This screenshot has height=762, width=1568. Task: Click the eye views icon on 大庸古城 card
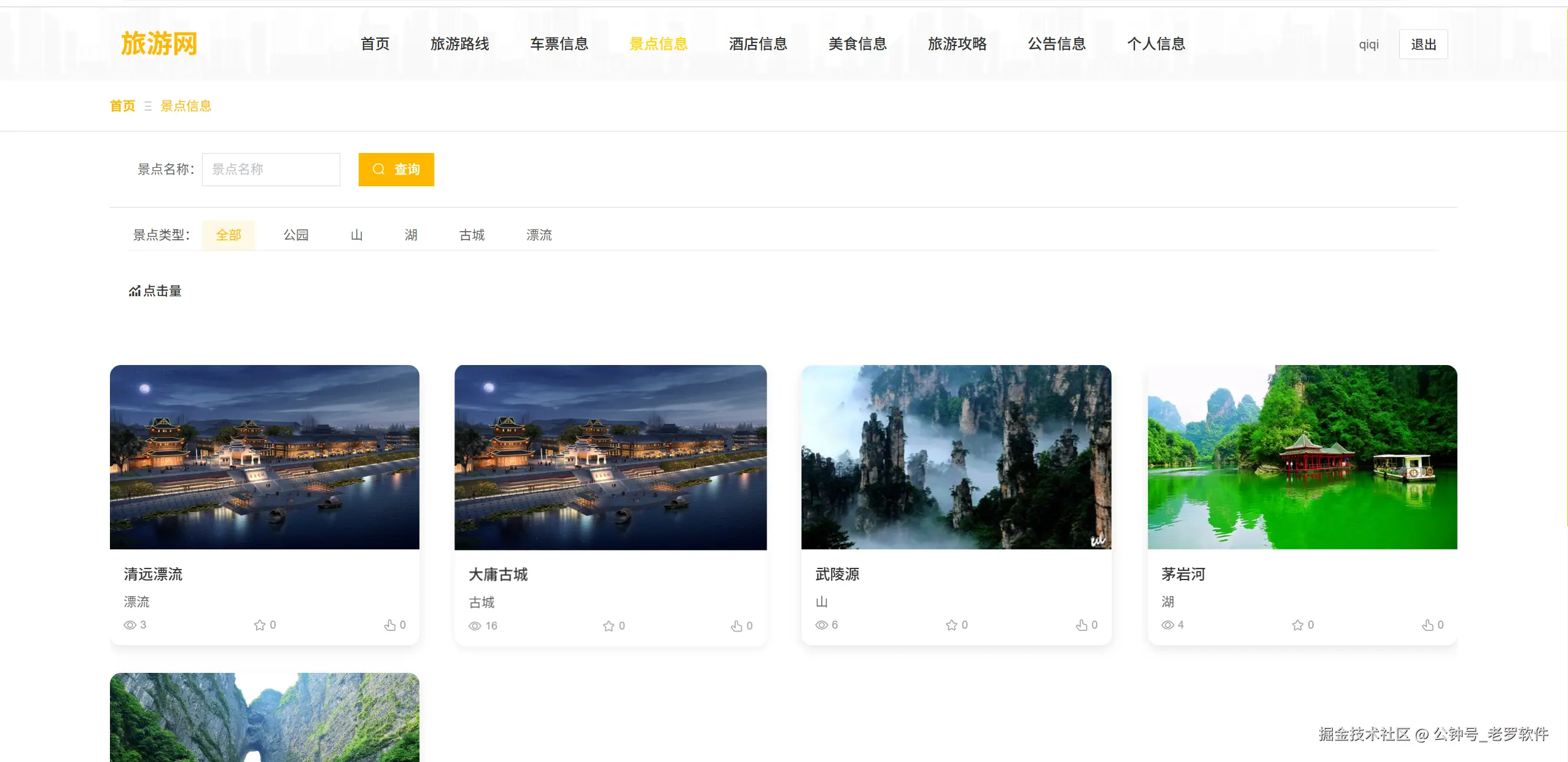point(475,626)
